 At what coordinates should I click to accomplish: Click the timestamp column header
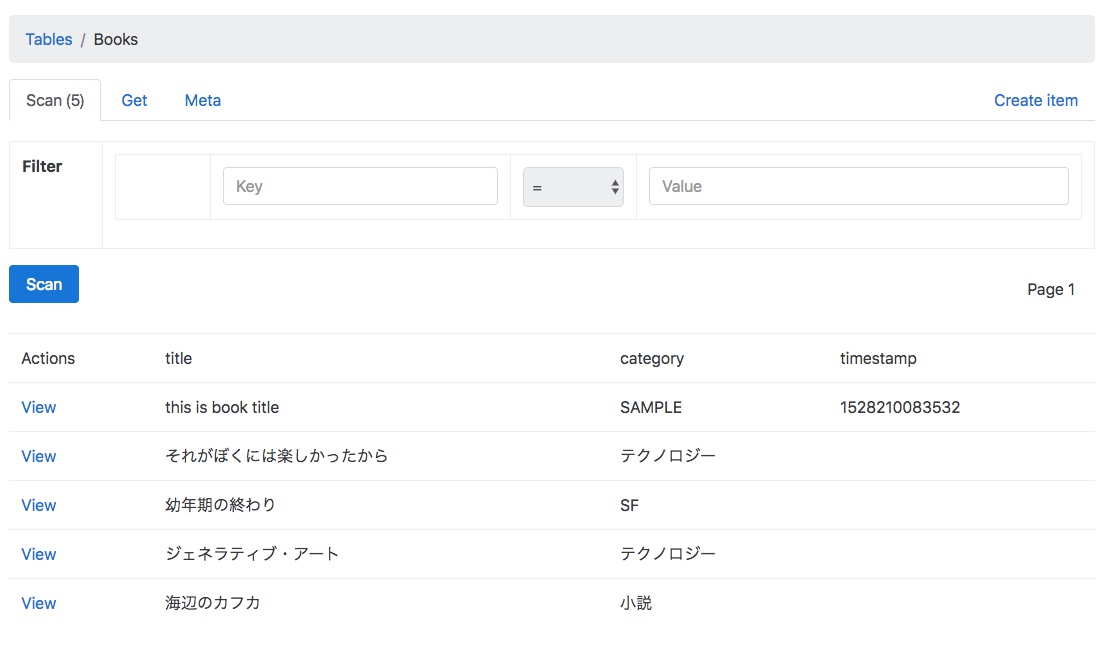(x=878, y=358)
